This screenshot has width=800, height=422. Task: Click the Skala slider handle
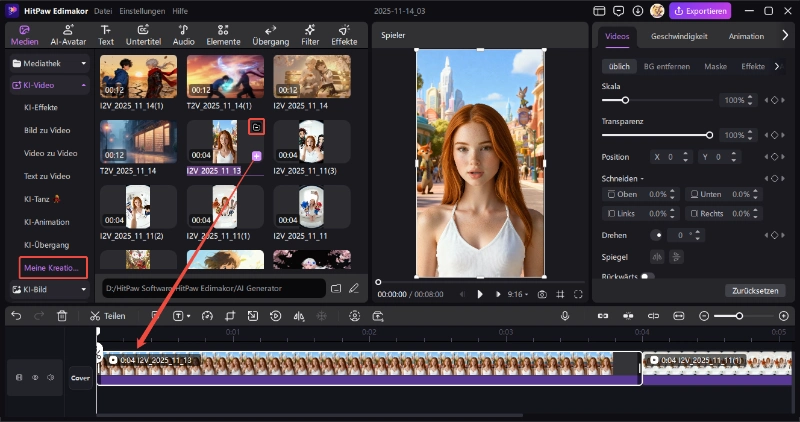(626, 100)
